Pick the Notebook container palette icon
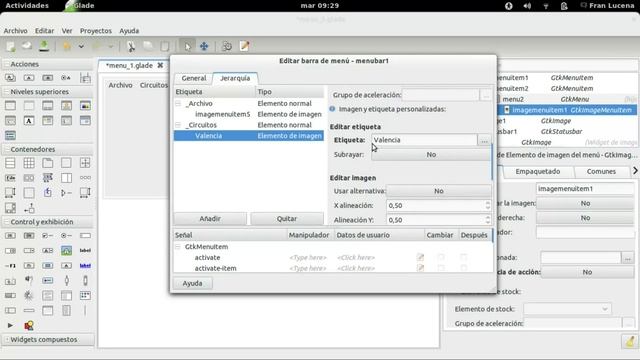The height and width of the screenshot is (360, 640). (x=48, y=163)
